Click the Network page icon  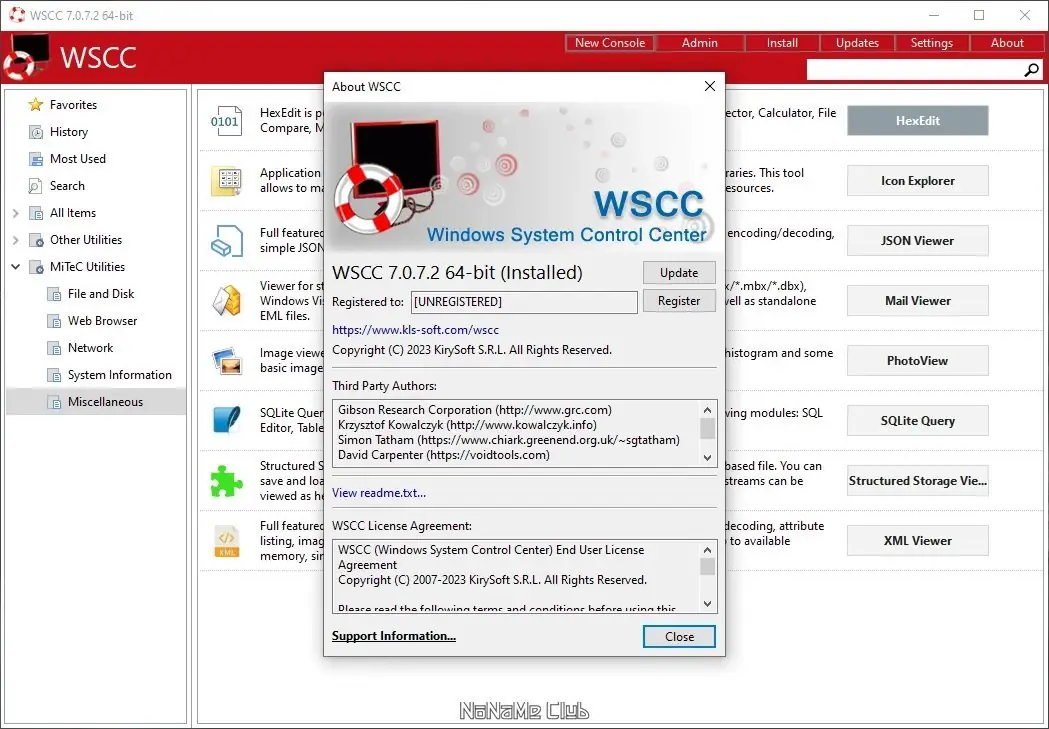pyautogui.click(x=54, y=348)
